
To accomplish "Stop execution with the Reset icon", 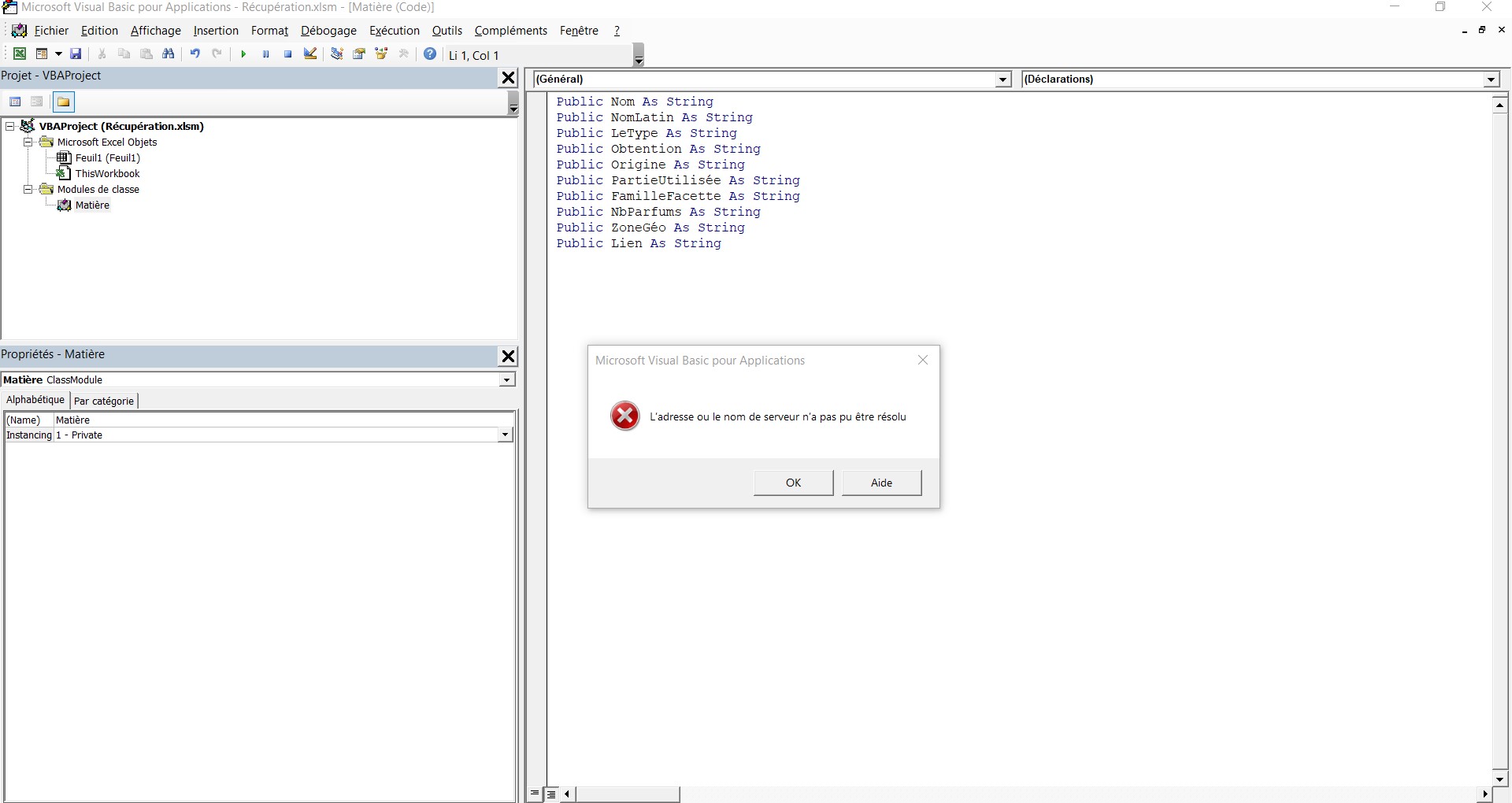I will (287, 54).
